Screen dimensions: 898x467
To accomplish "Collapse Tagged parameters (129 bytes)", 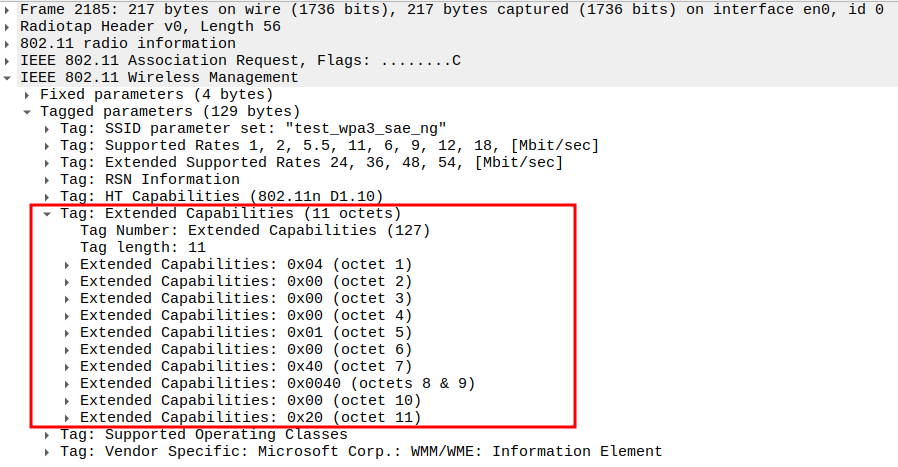I will tap(28, 111).
